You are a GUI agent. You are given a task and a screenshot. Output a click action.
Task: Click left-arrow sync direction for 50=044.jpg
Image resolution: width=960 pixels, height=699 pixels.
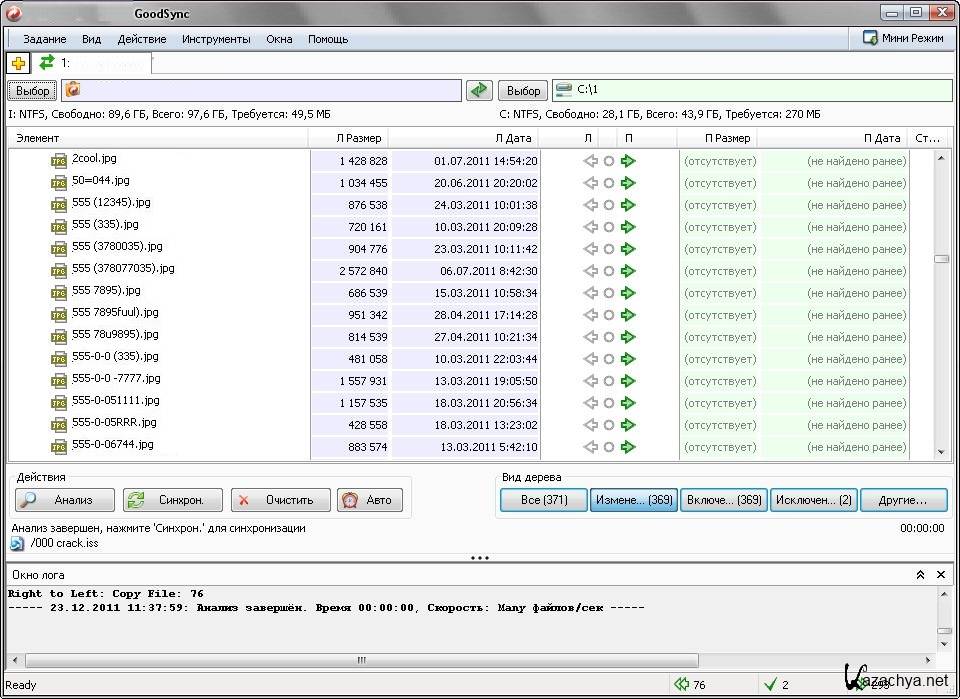coord(590,183)
